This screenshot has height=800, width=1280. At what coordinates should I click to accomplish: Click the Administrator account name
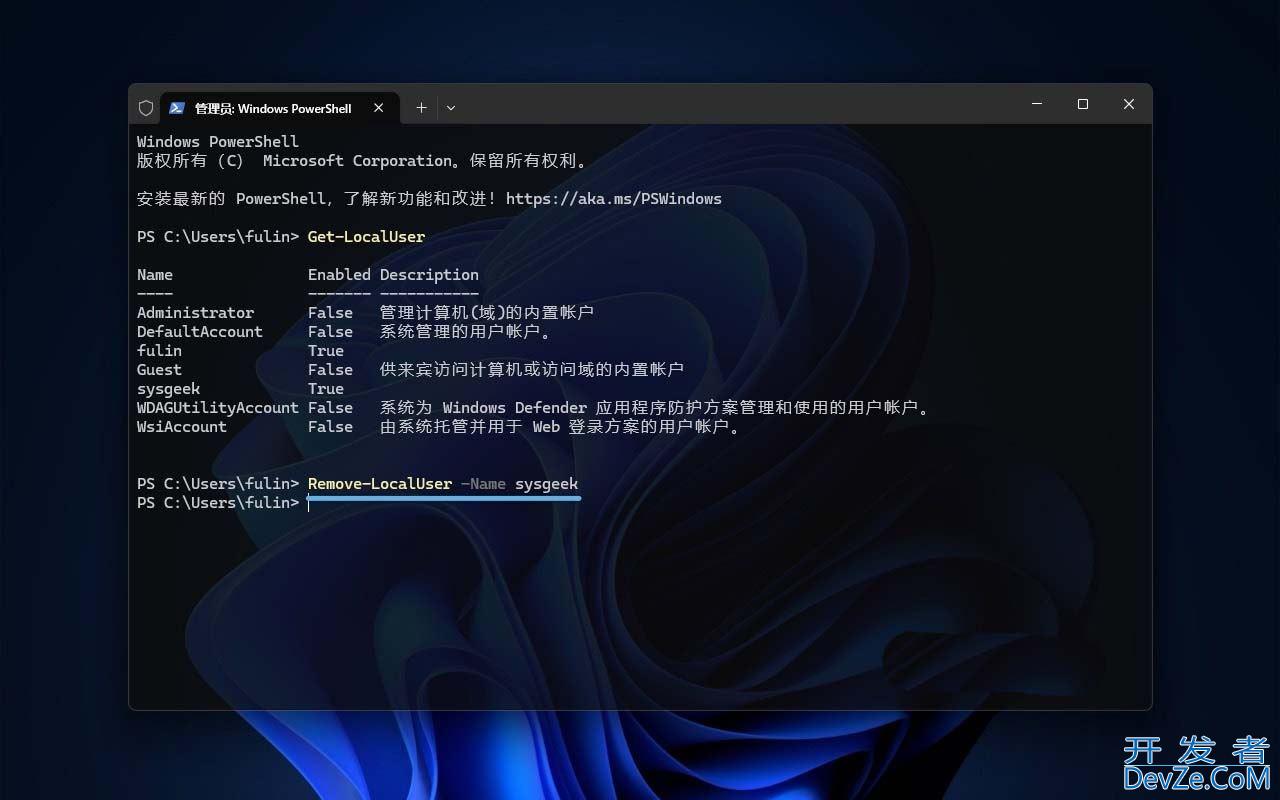coord(196,312)
